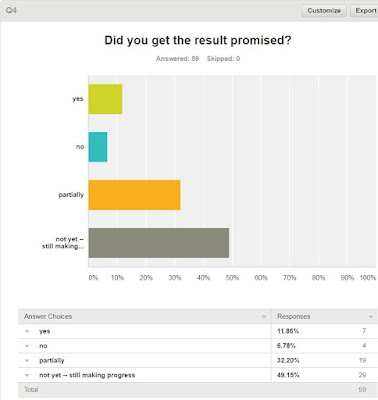The image size is (378, 400).
Task: Click the orange 'partially' bar in chart
Action: pos(134,195)
